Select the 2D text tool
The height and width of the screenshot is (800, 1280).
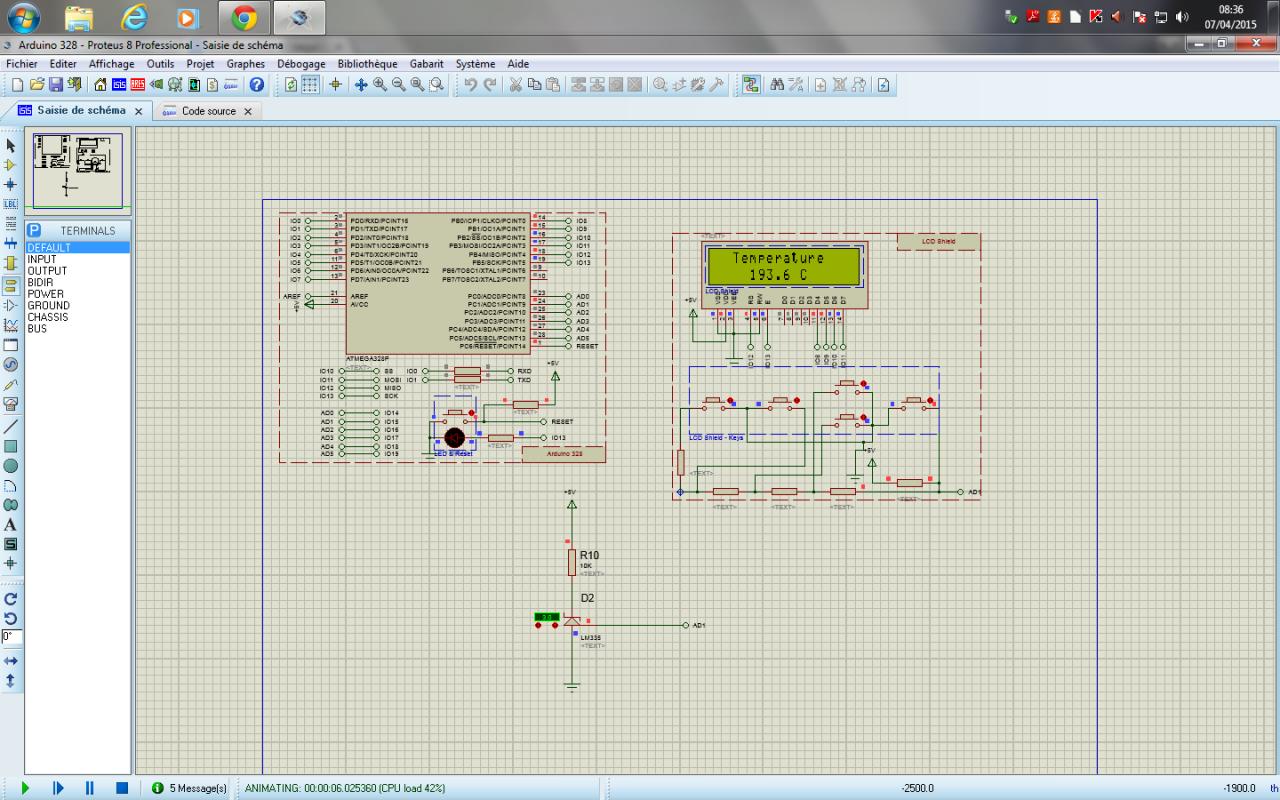tap(11, 524)
